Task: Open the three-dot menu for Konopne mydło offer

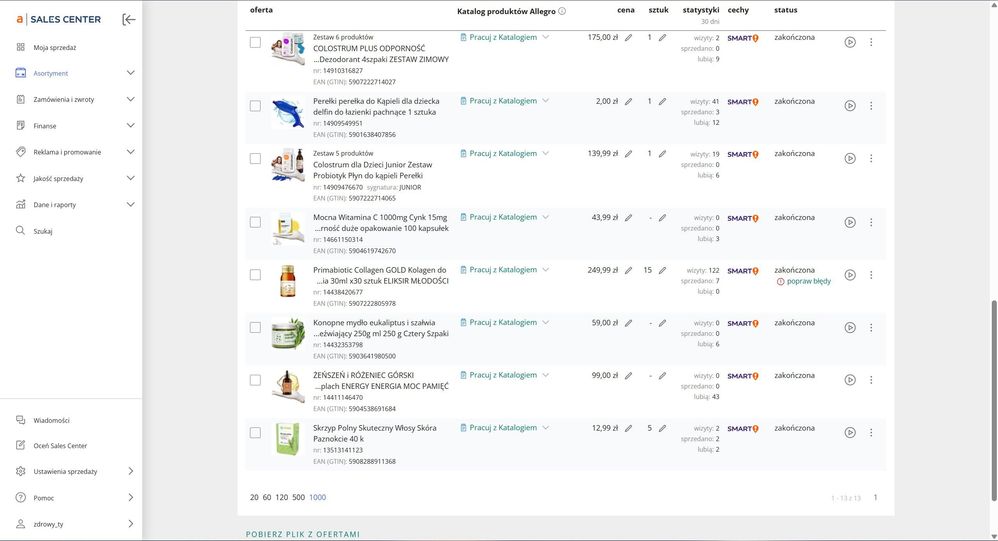Action: [871, 327]
